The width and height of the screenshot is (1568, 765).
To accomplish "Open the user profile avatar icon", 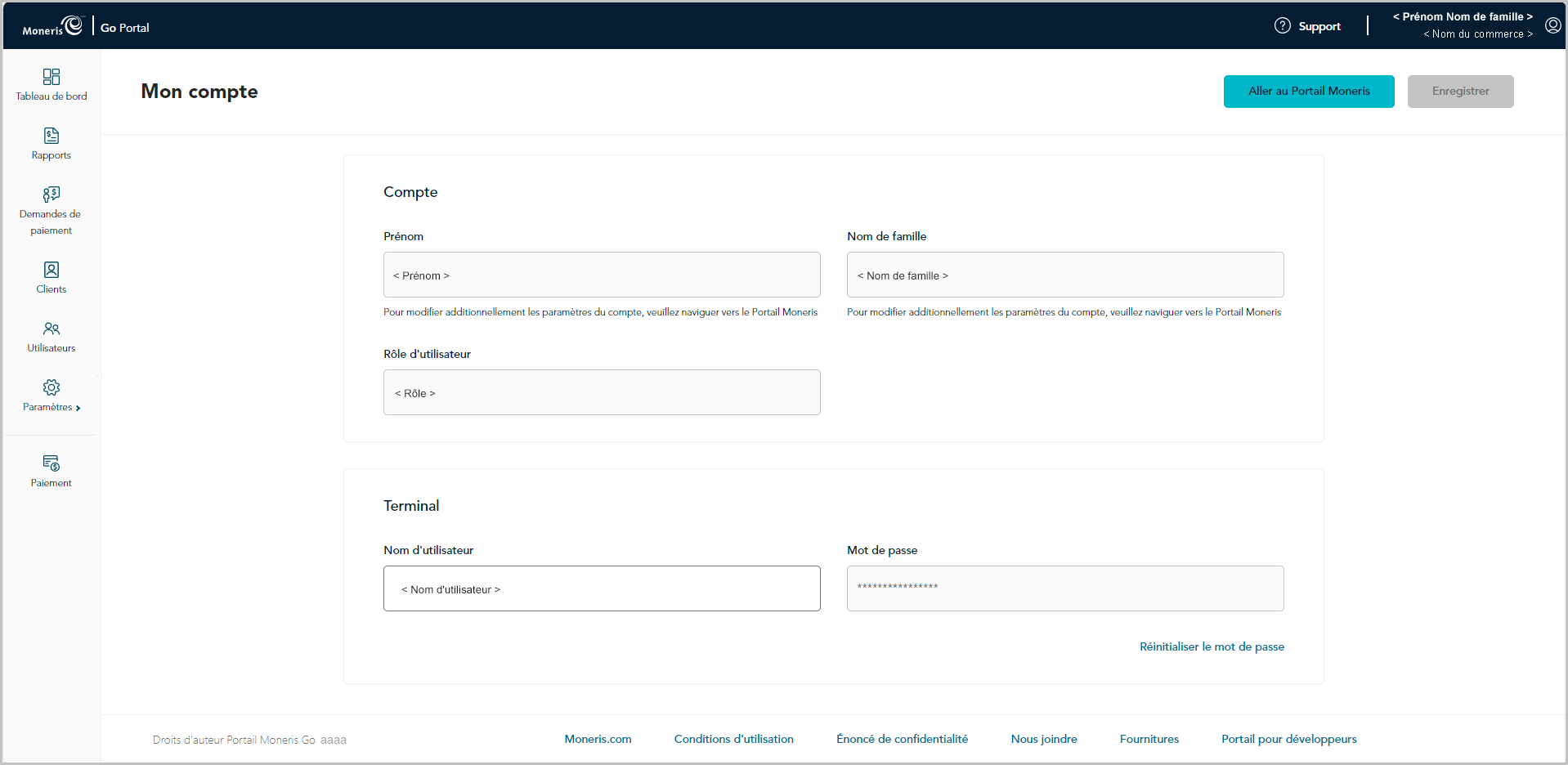I will coord(1552,25).
